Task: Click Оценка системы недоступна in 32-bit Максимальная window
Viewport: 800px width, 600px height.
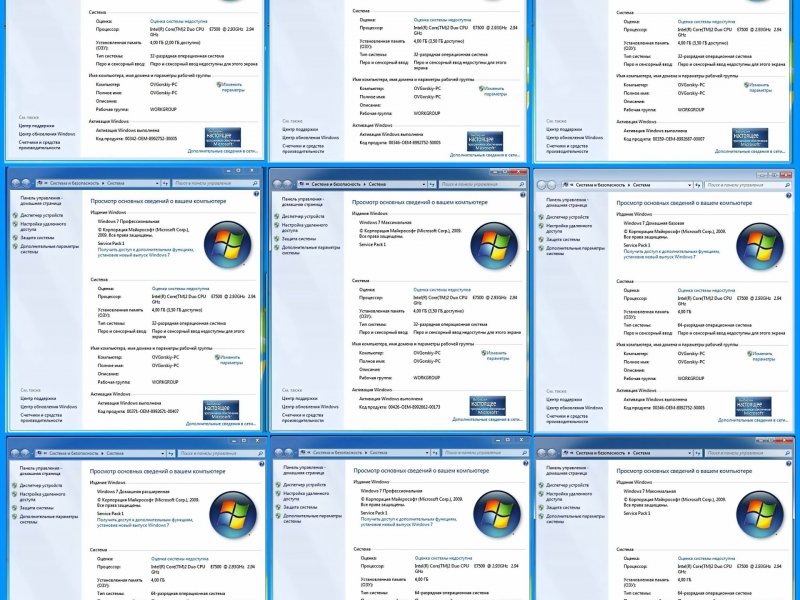Action: 442,290
